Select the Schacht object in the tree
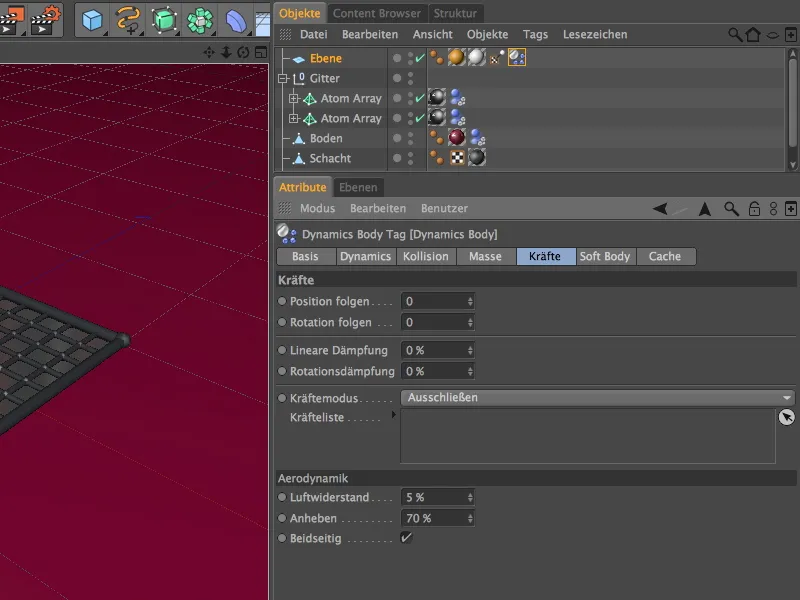 coord(330,158)
